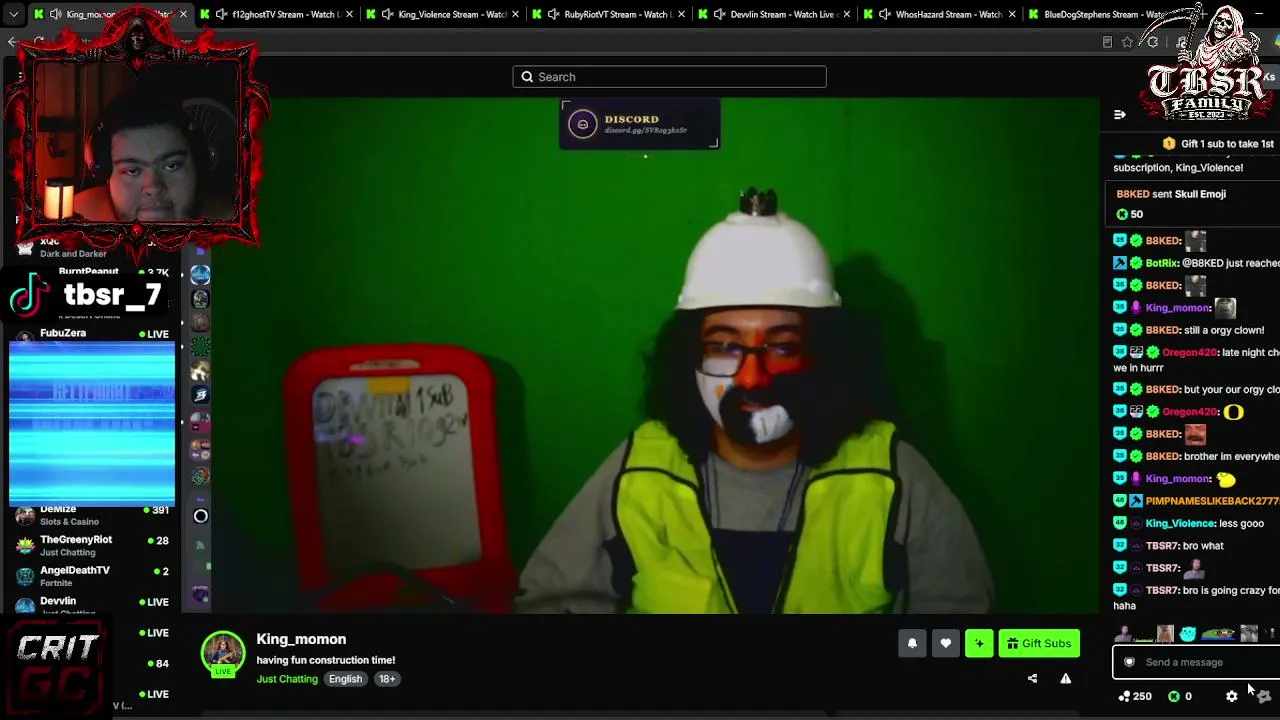This screenshot has height=720, width=1280.
Task: Report the stream with the warning triangle icon
Action: [1065, 679]
